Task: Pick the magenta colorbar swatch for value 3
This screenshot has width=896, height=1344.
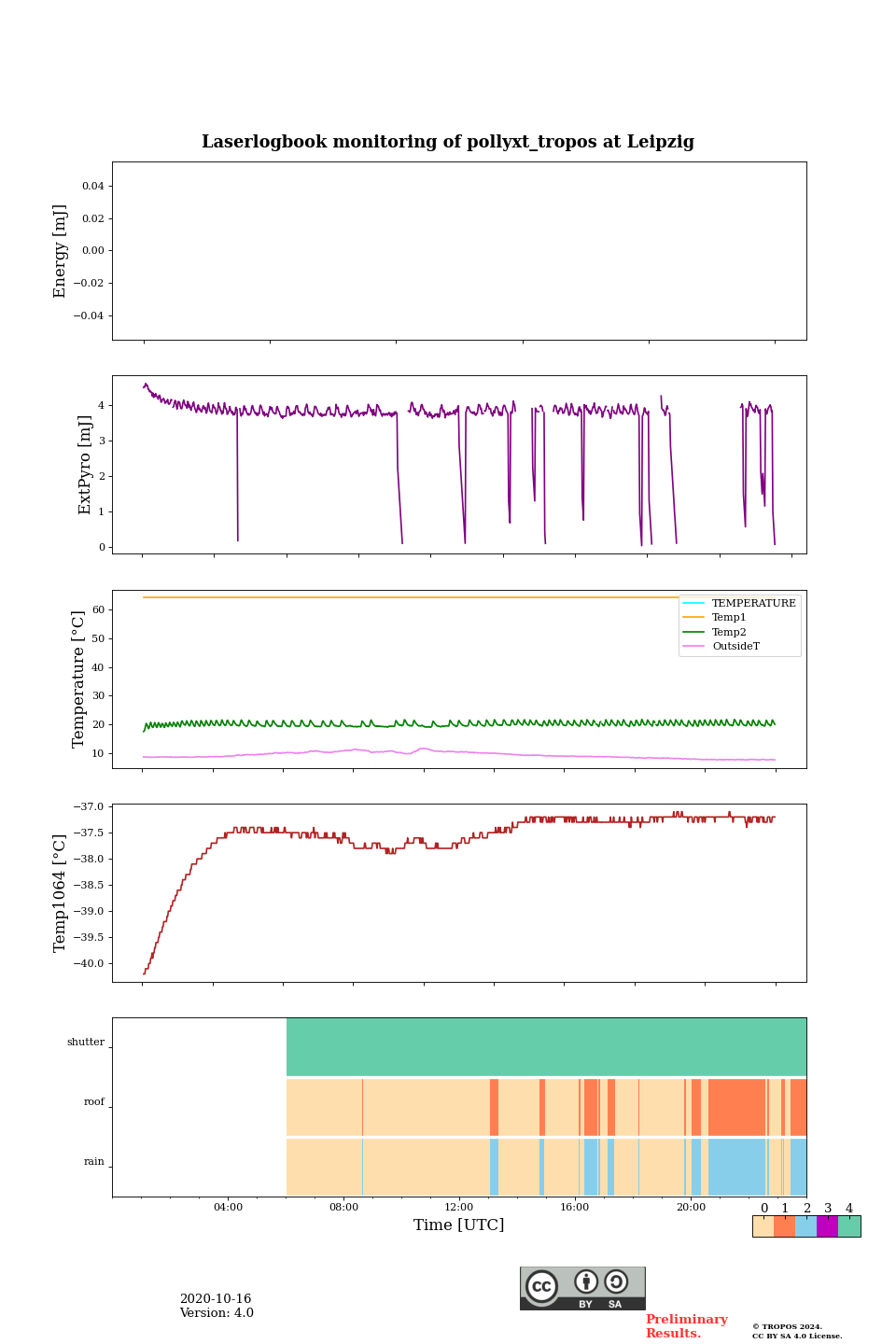Action: coord(827,1226)
